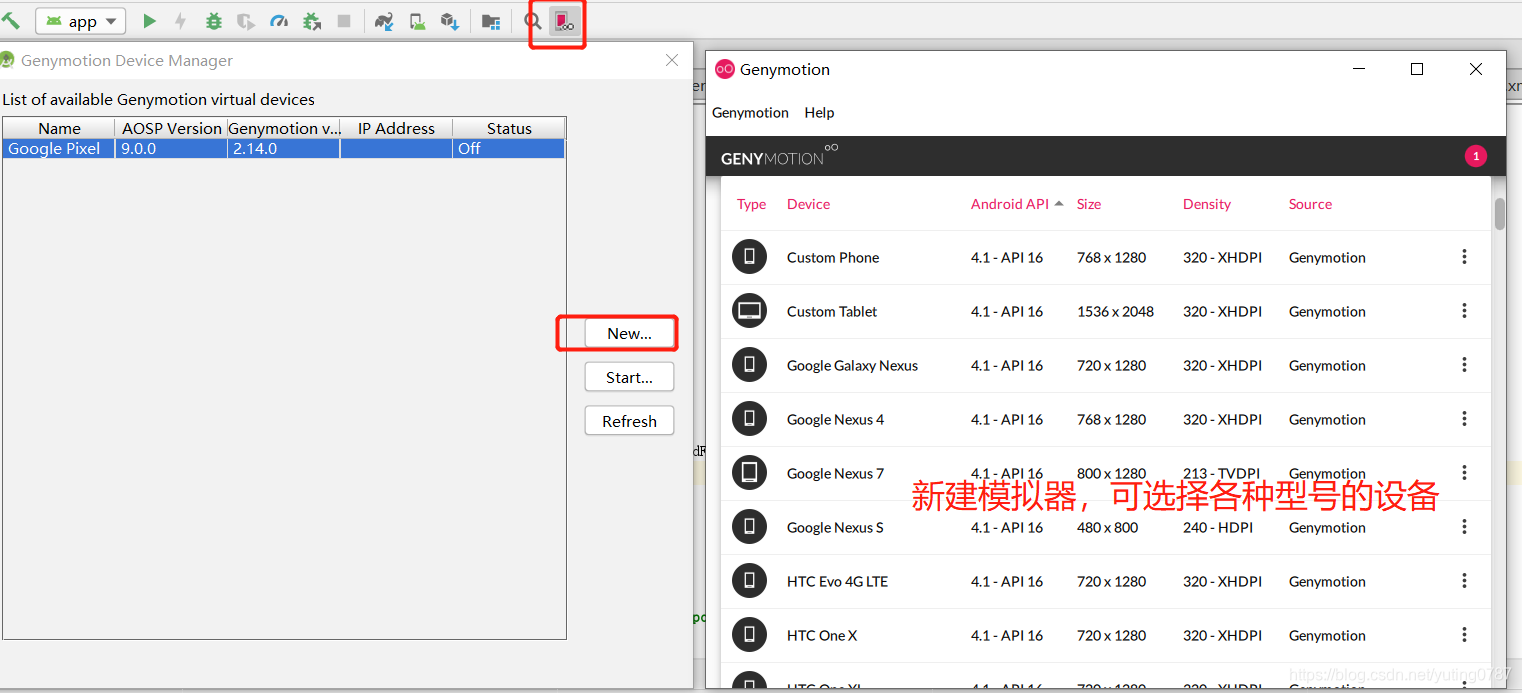Open Google Nexus S three-dot menu

coord(1464,527)
